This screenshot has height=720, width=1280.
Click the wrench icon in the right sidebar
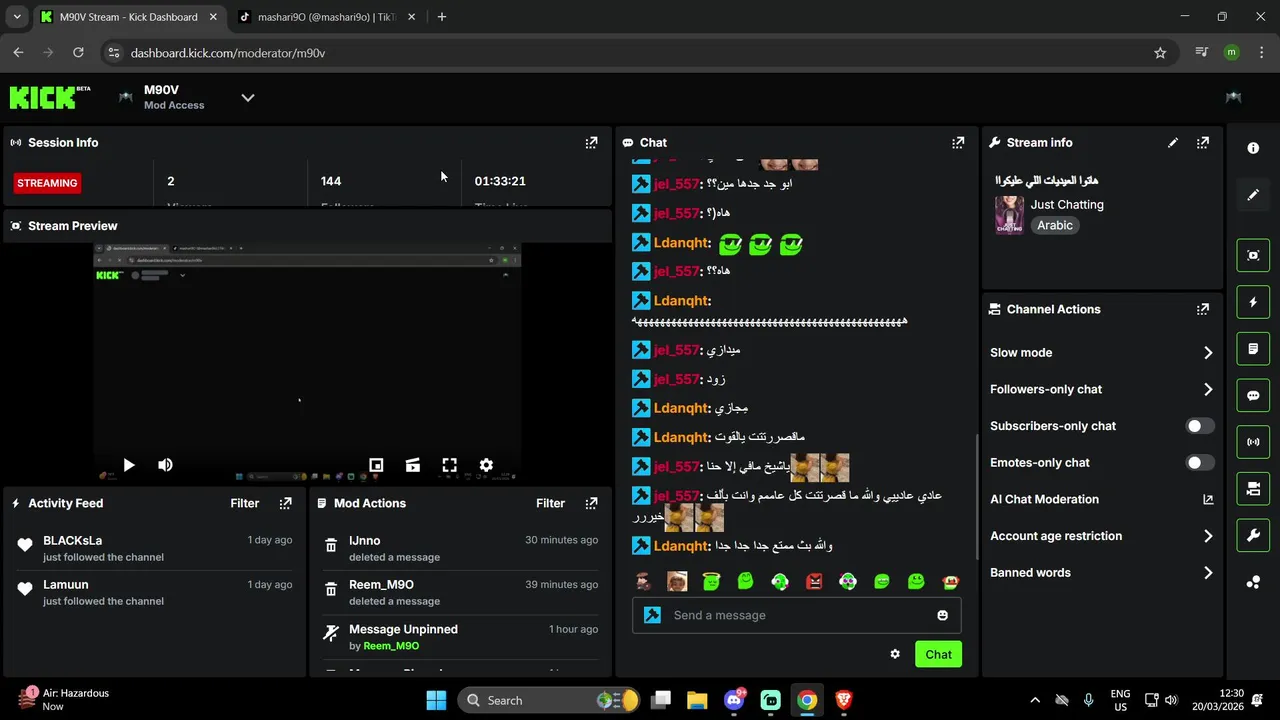coord(1253,535)
